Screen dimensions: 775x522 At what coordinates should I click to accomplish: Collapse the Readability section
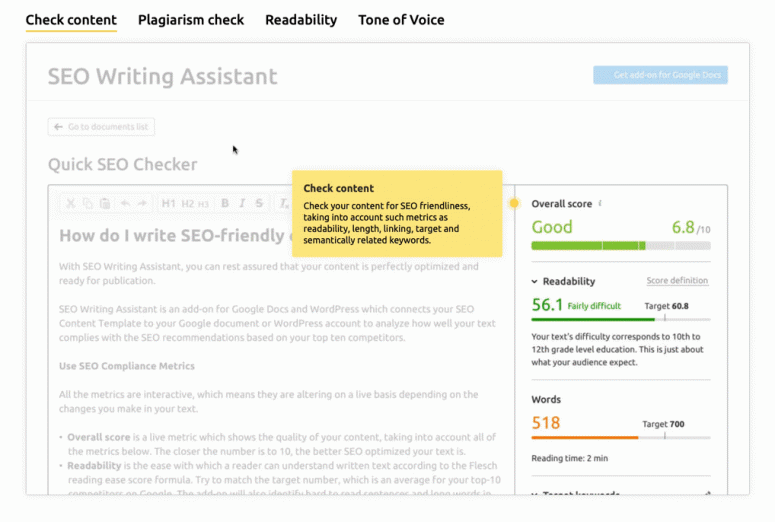pos(535,282)
